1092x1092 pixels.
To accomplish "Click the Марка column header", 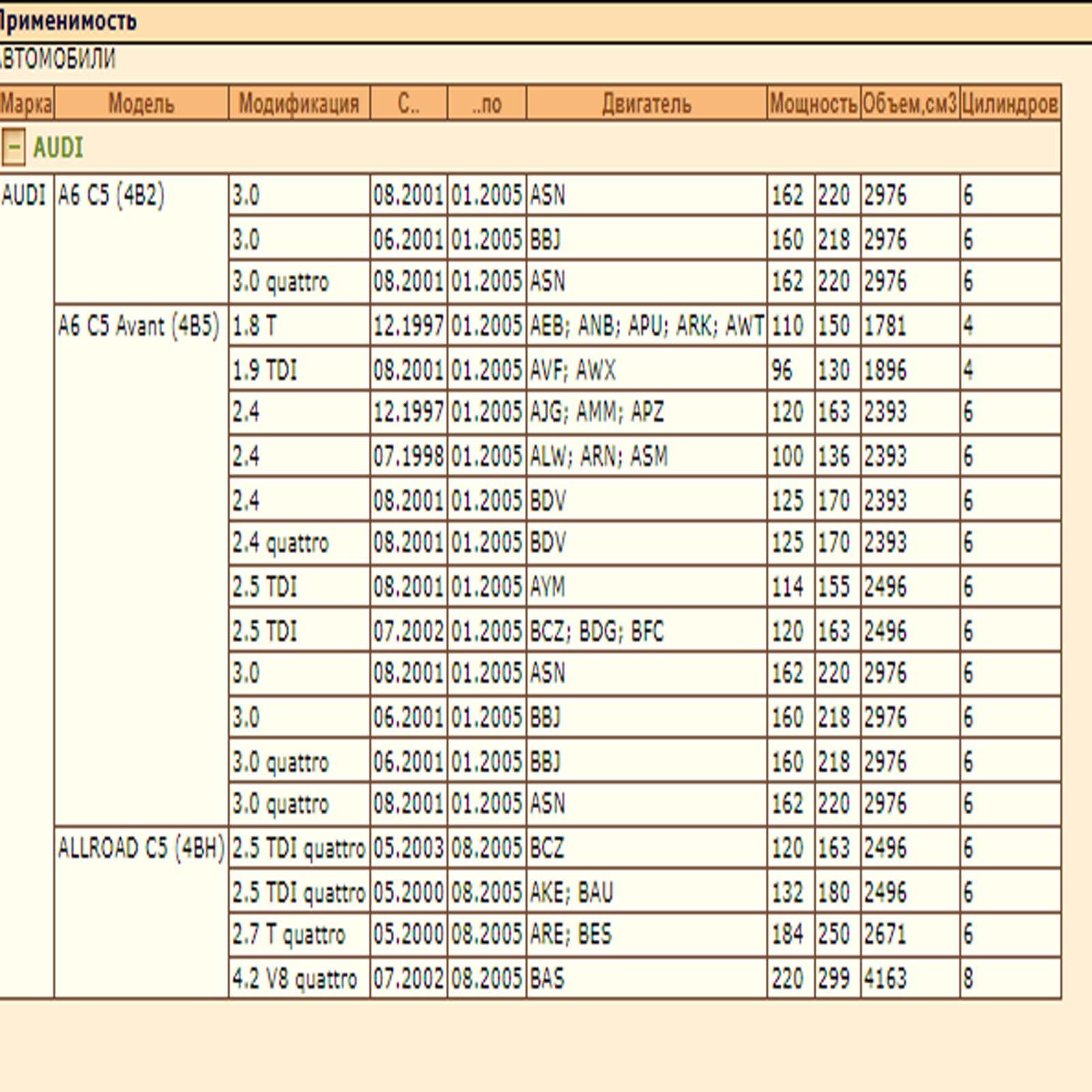I will [27, 103].
